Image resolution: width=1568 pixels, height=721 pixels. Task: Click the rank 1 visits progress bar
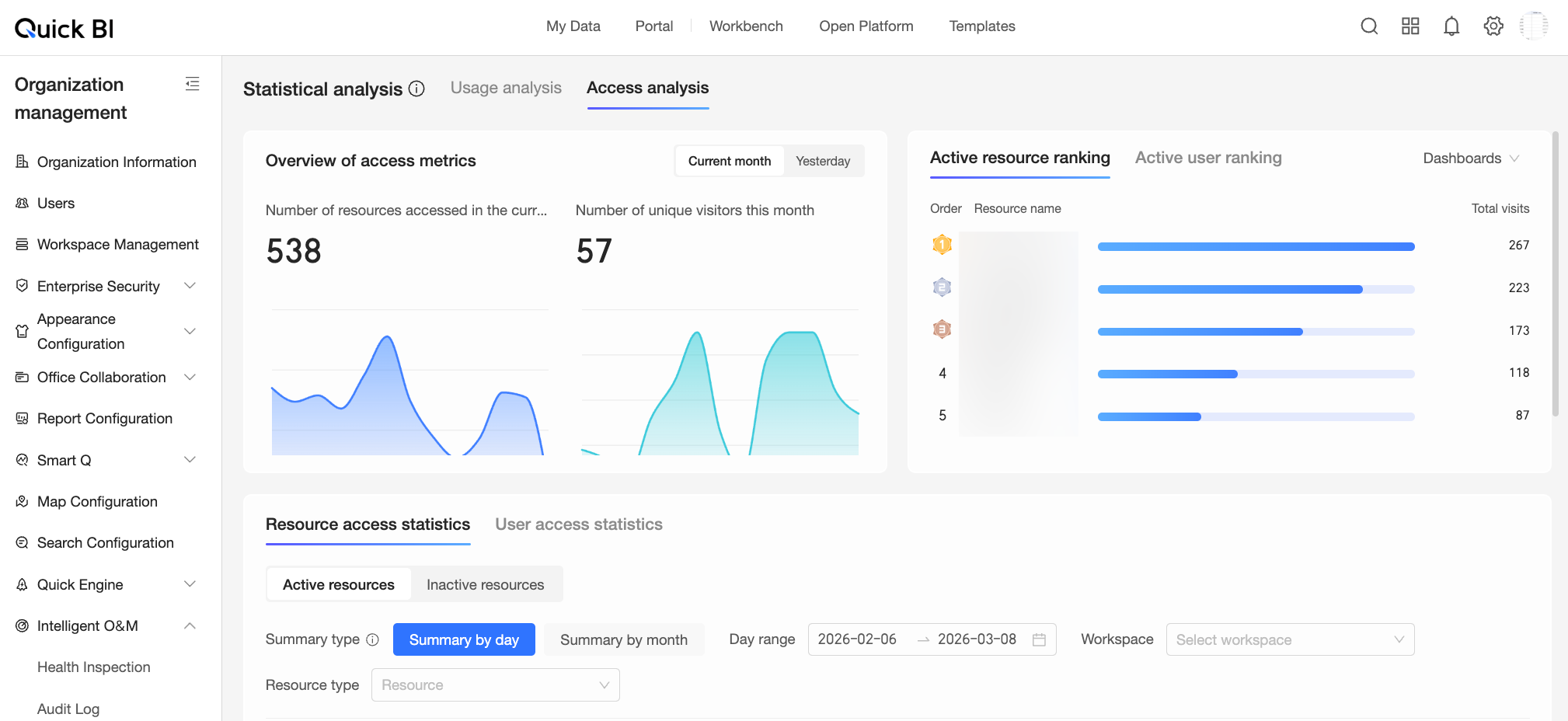coord(1256,246)
